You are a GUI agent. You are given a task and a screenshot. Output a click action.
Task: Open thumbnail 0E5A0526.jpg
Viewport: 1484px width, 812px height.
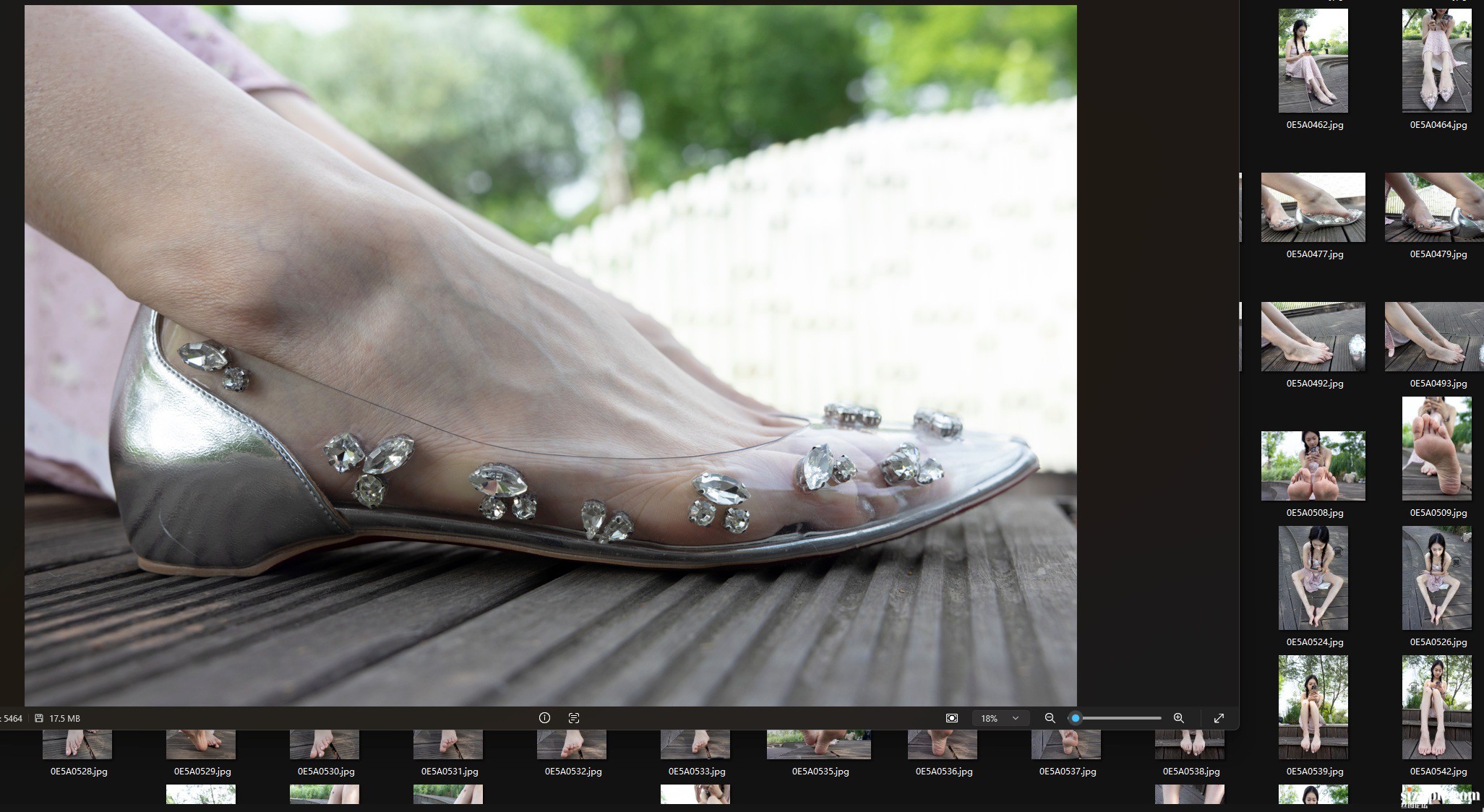coord(1437,578)
